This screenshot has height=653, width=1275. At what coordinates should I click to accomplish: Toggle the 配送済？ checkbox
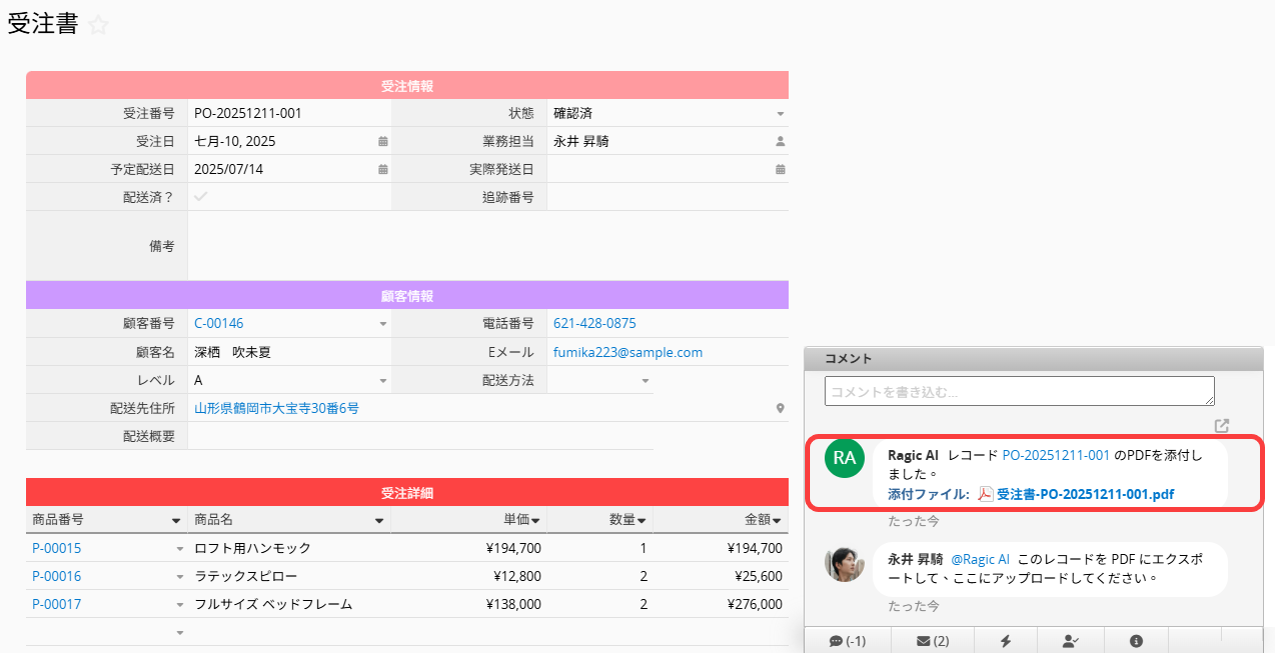tap(201, 197)
